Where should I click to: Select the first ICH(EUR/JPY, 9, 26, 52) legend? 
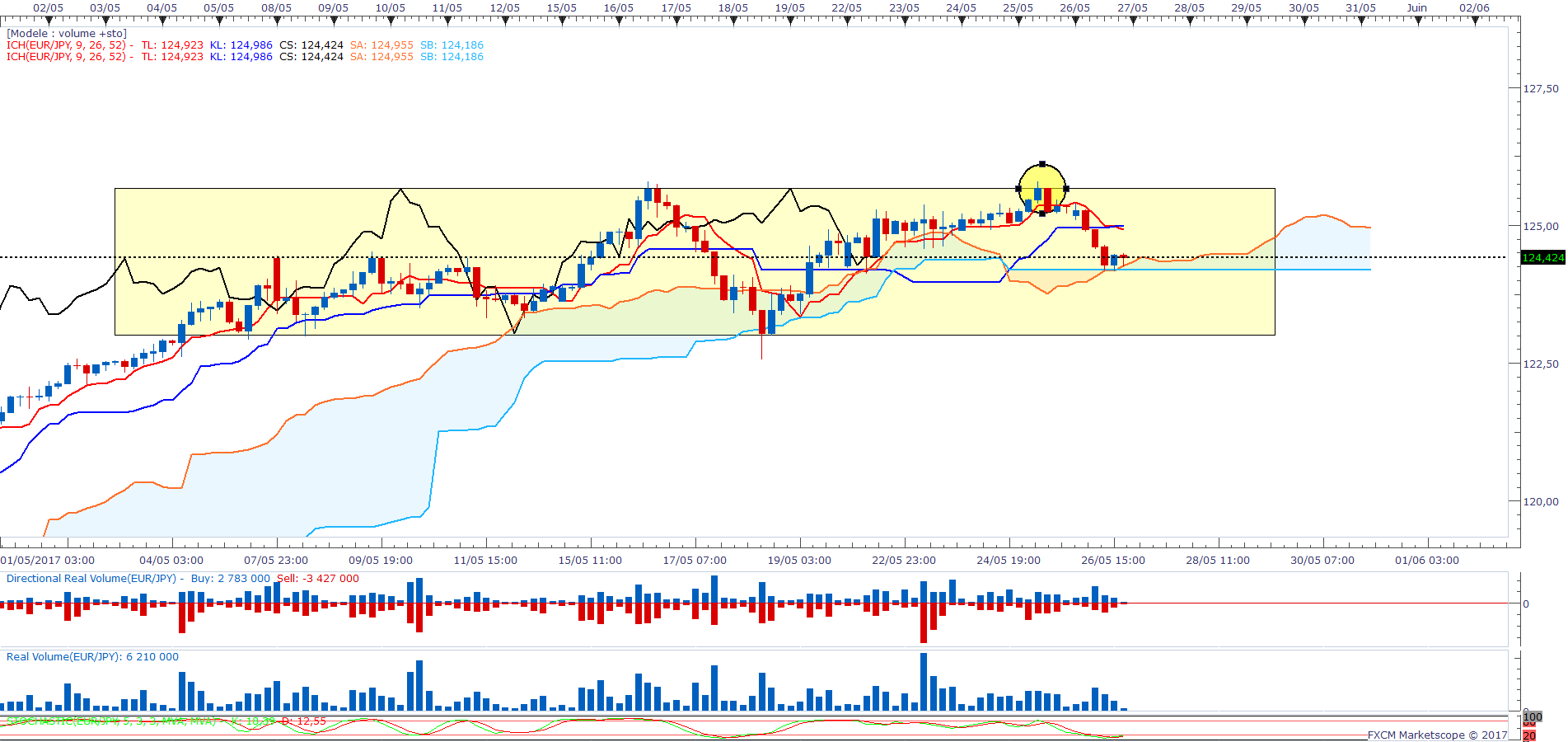66,45
